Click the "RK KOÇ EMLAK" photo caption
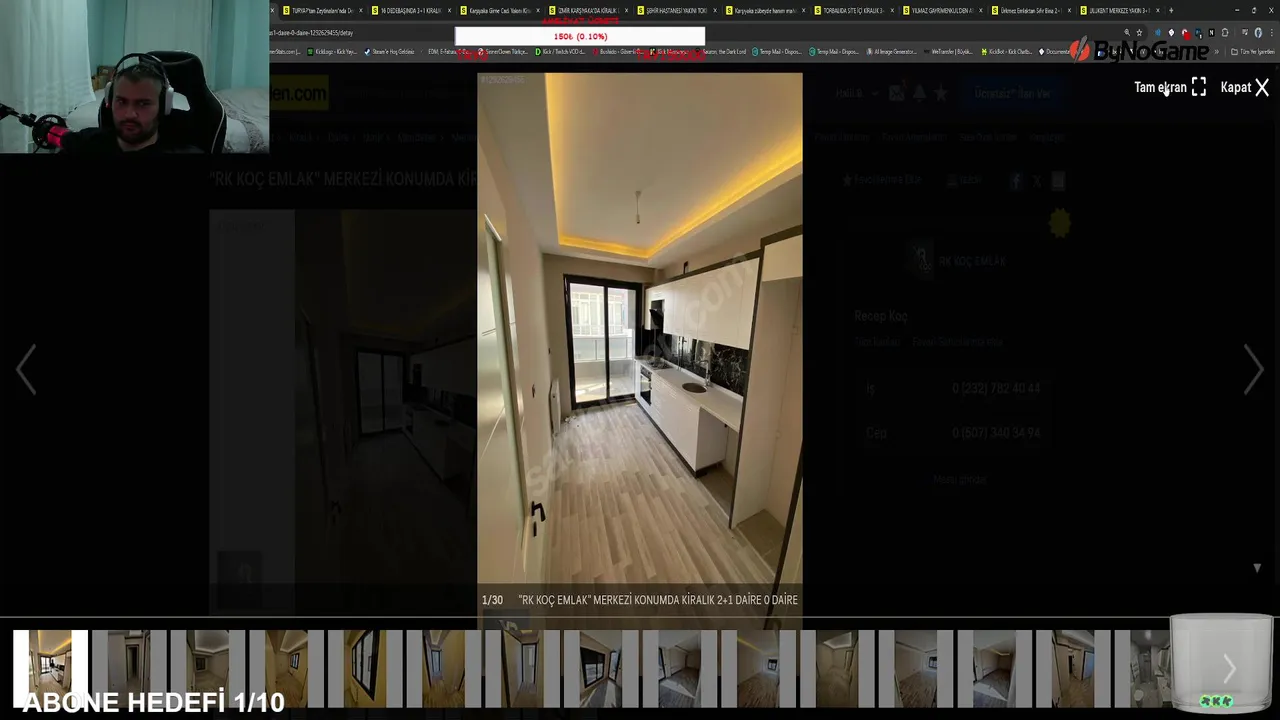Screen dimensions: 1280x720 [658, 600]
